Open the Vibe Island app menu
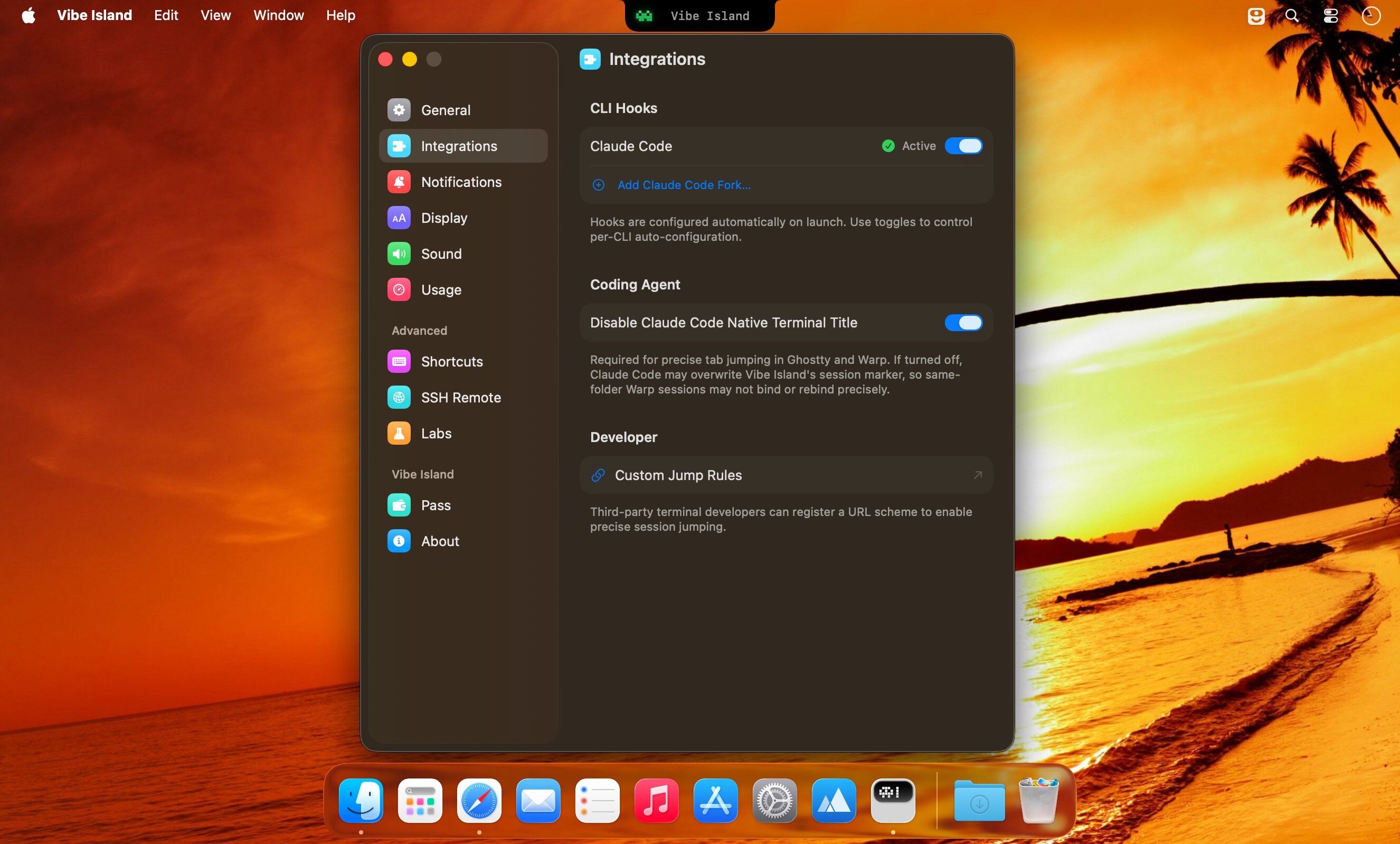The image size is (1400, 844). click(94, 15)
